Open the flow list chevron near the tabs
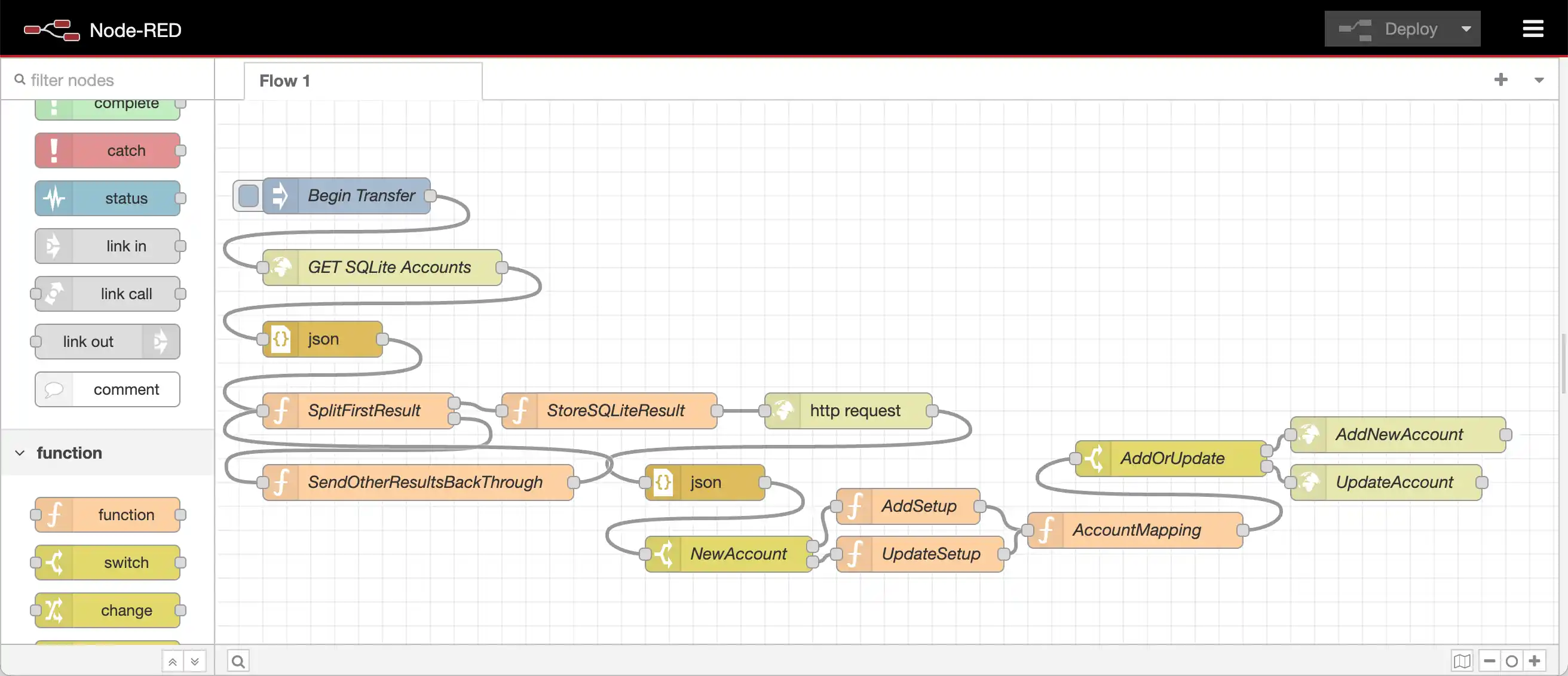The height and width of the screenshot is (676, 1568). click(1540, 79)
